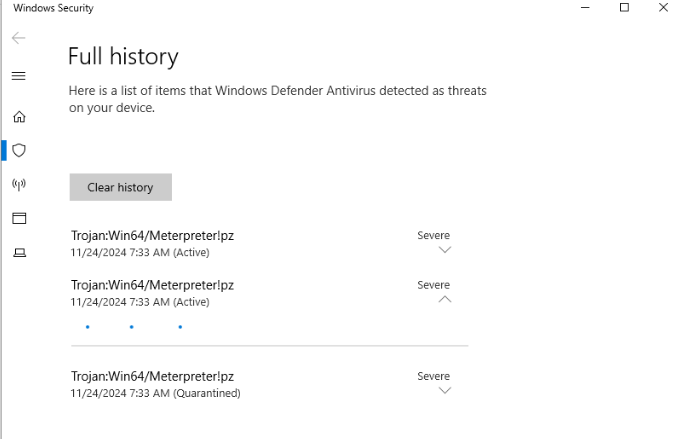This screenshot has width=679, height=439.
Task: Click the Windows Security title text
Action: coord(53,8)
